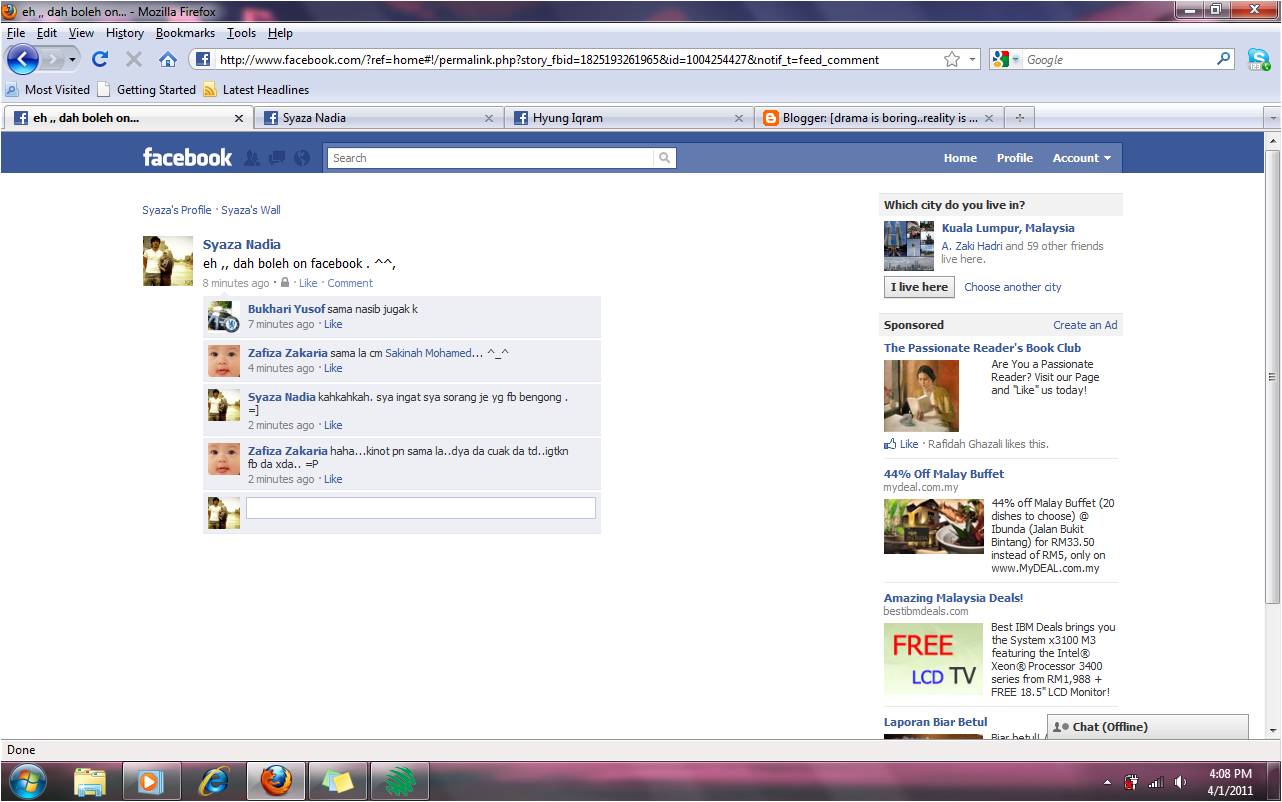
Task: Click the Stop loading X icon
Action: [134, 59]
